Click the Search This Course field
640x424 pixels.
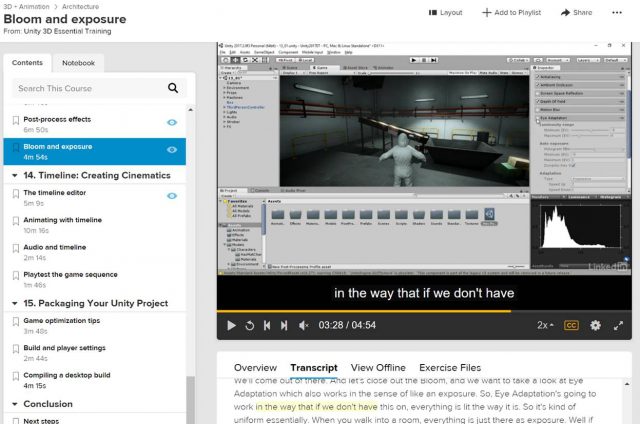point(99,88)
